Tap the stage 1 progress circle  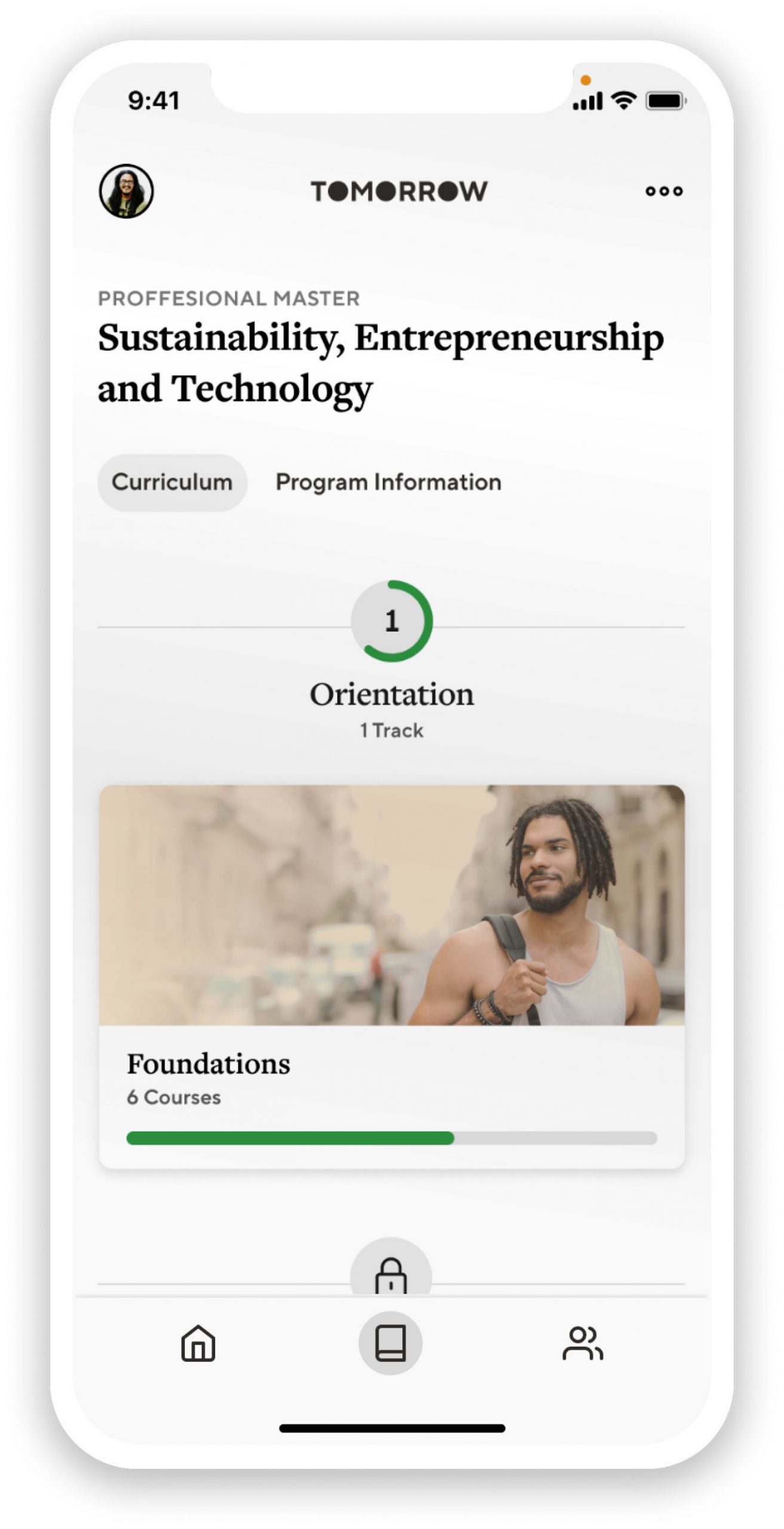point(392,621)
